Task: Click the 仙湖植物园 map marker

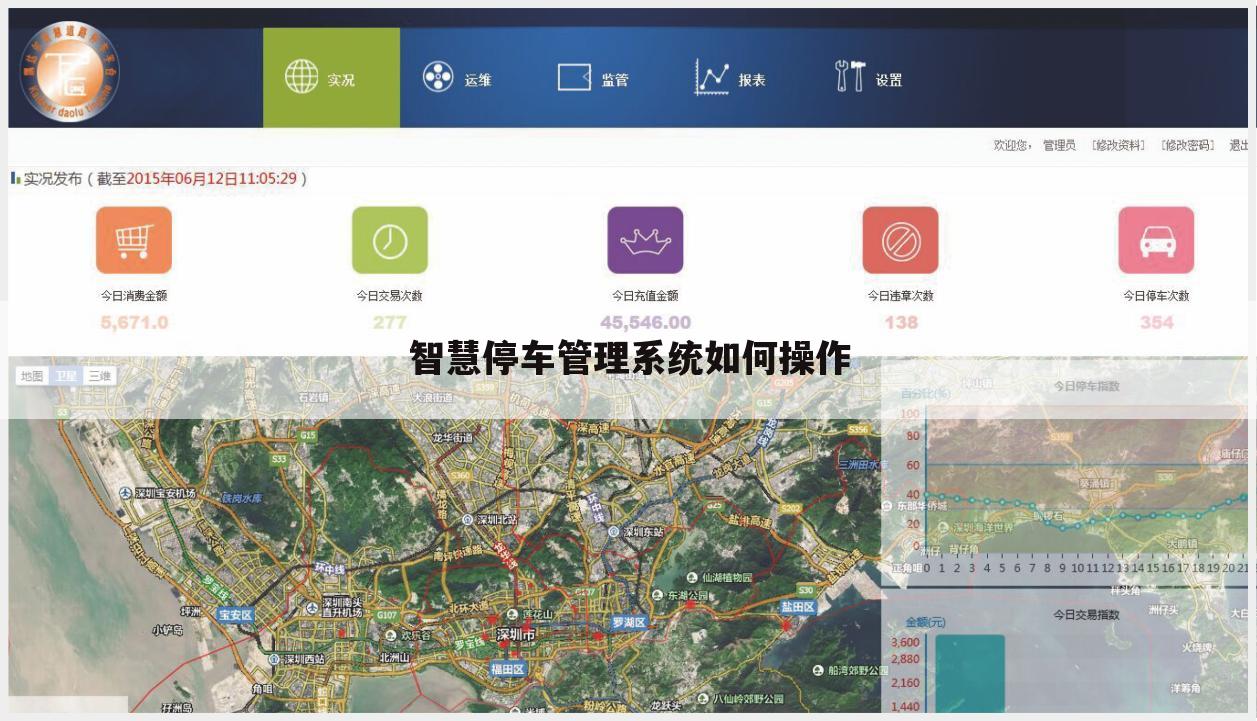Action: (x=719, y=577)
